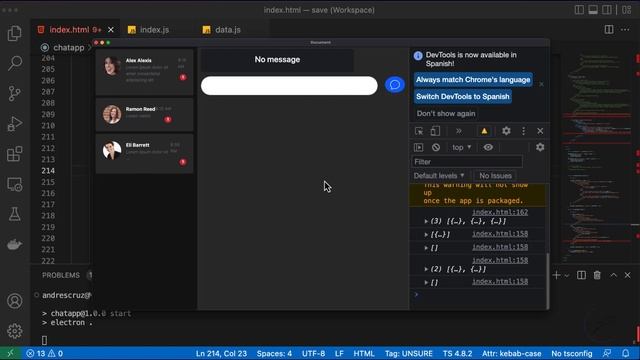
Task: Open the errors and warnings status
Action: (44, 353)
